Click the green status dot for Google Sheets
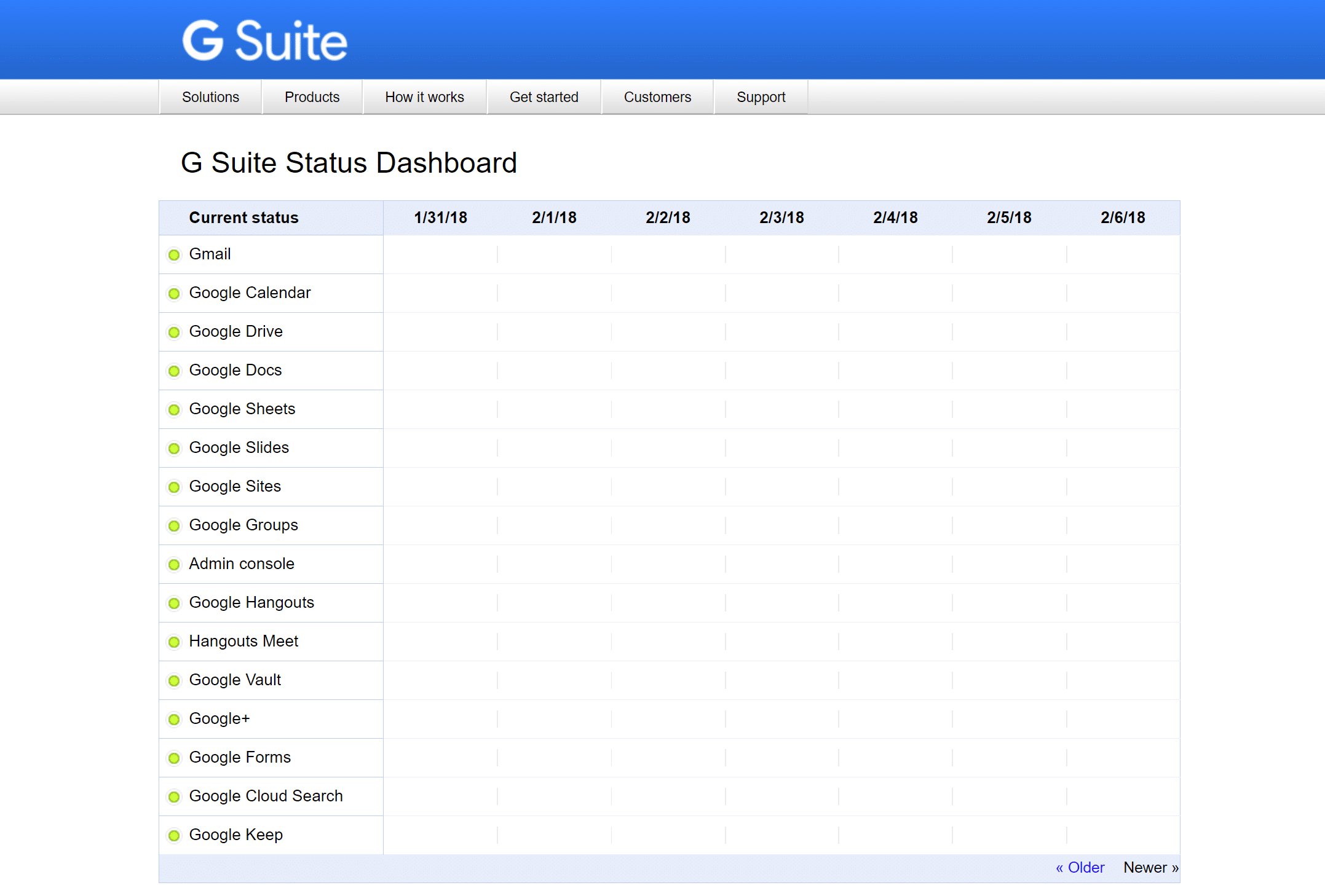 (175, 409)
